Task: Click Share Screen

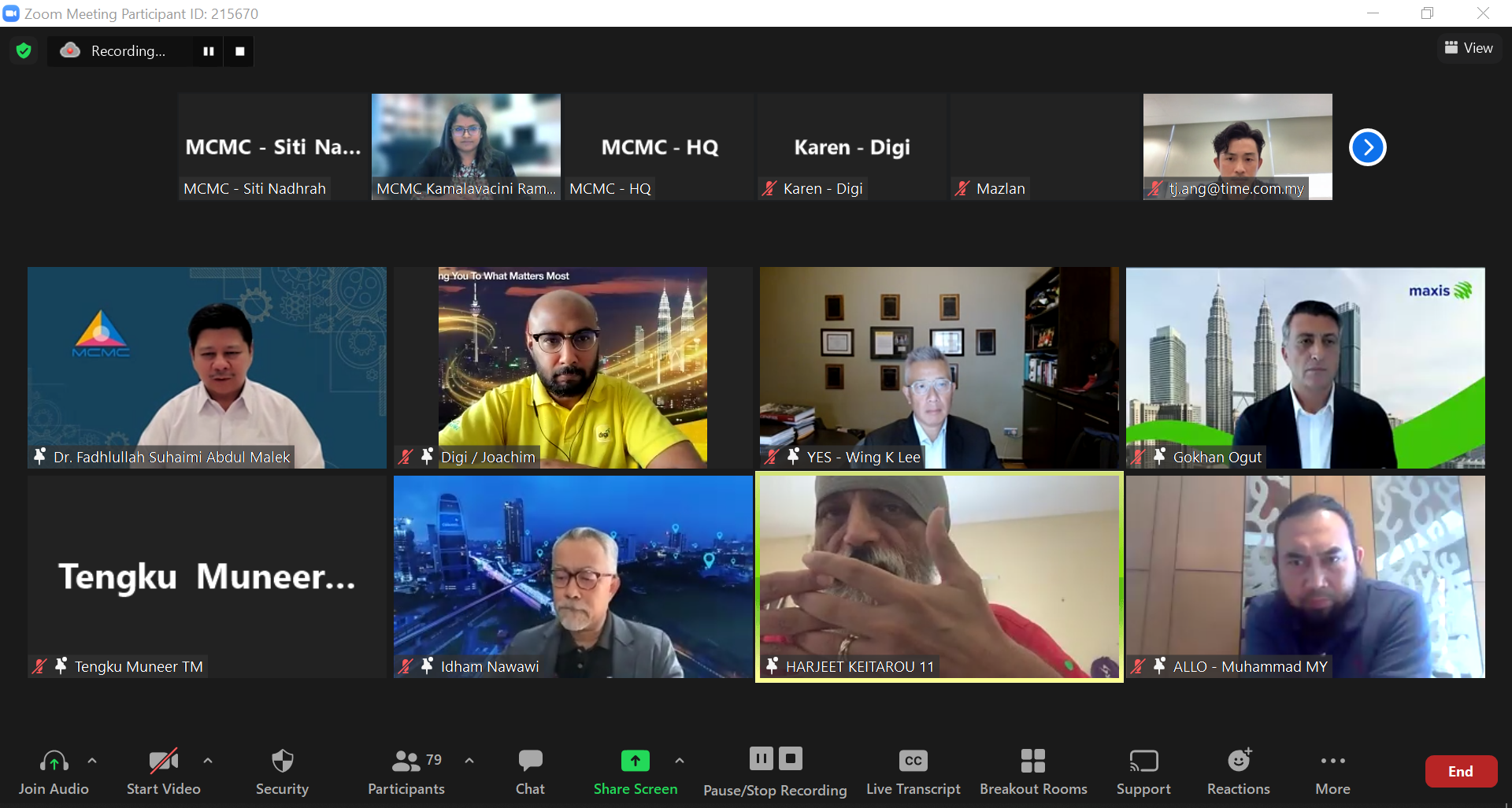Action: point(635,771)
